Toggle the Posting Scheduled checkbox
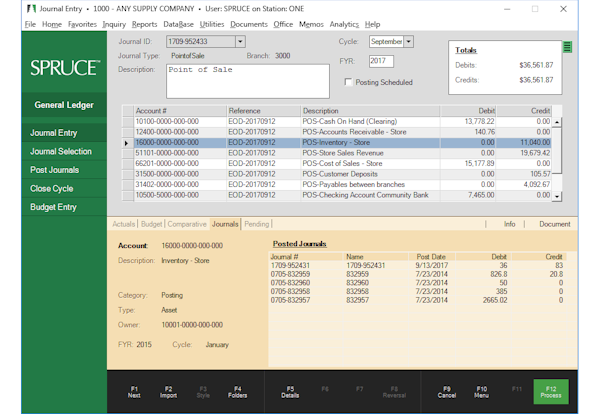The image size is (600, 414). (x=348, y=82)
